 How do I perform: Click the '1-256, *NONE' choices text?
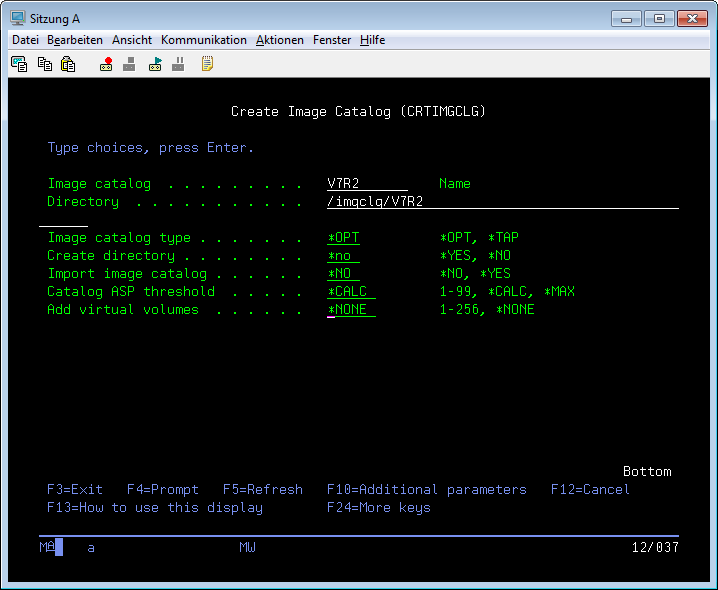pyautogui.click(x=487, y=310)
